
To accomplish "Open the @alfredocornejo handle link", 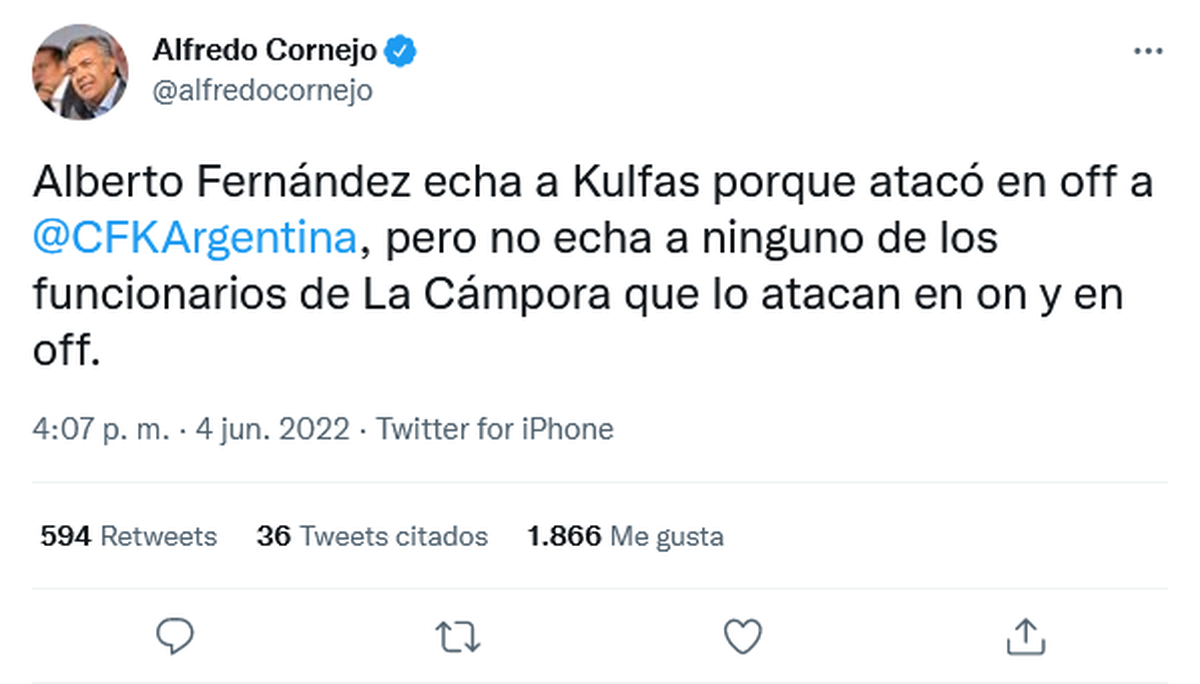I will 262,90.
